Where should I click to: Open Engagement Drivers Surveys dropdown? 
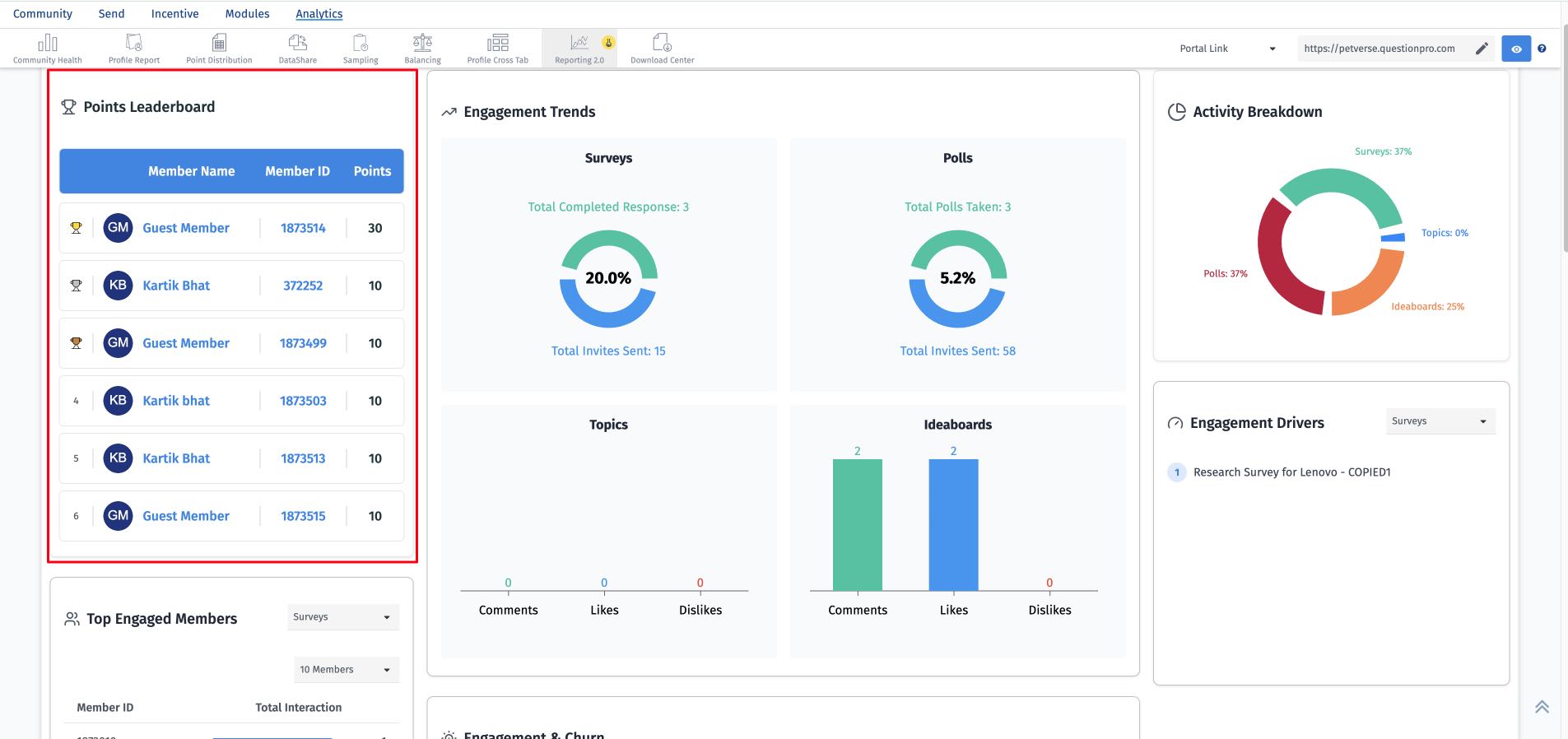click(1440, 421)
